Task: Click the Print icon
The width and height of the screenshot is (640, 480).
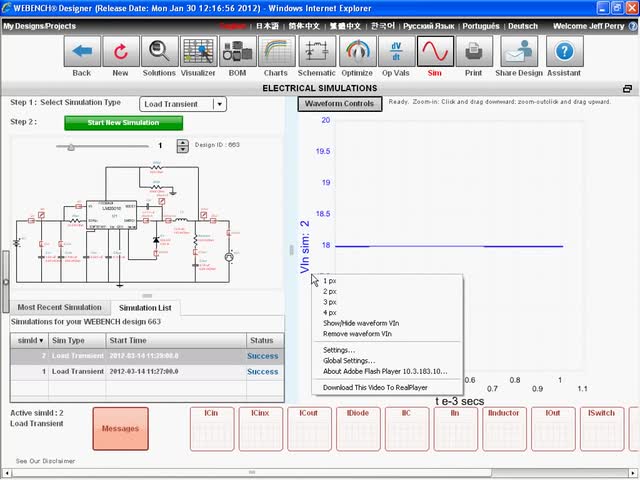Action: (x=474, y=51)
